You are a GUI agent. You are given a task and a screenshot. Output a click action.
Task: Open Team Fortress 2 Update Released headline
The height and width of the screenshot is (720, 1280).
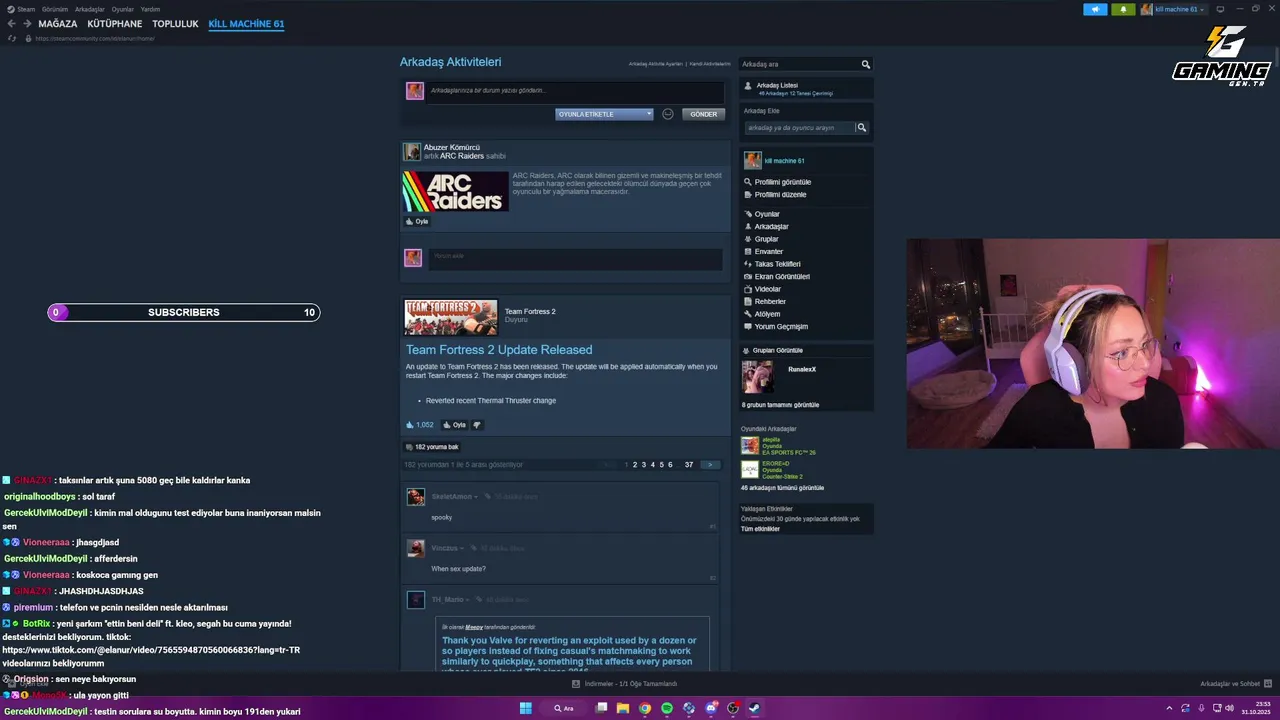(x=499, y=350)
